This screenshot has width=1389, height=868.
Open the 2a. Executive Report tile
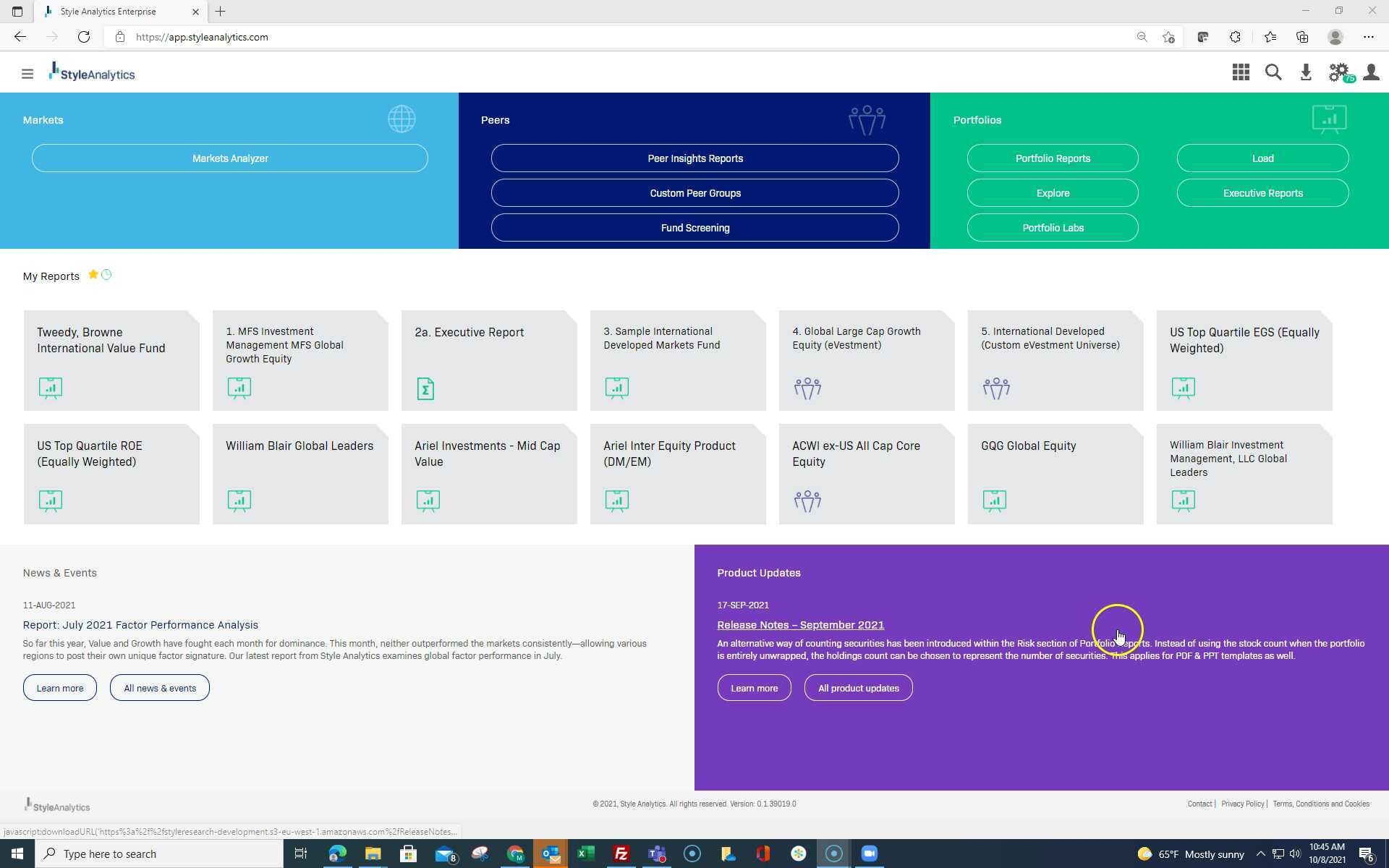(489, 360)
